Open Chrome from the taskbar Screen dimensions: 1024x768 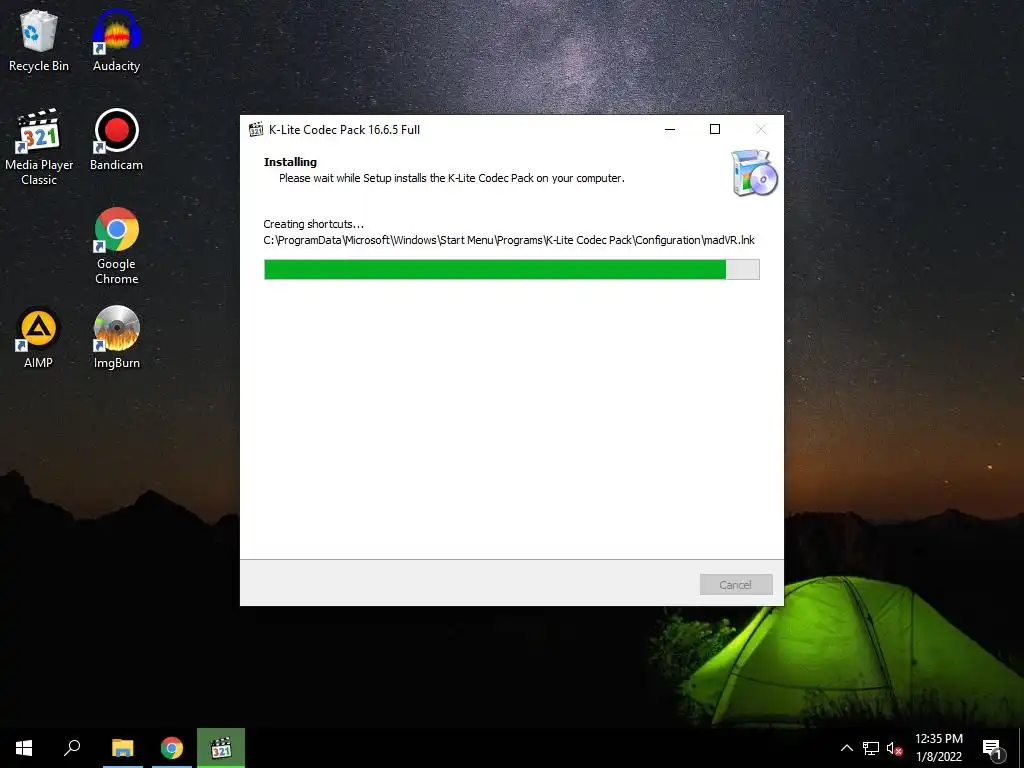coord(172,748)
